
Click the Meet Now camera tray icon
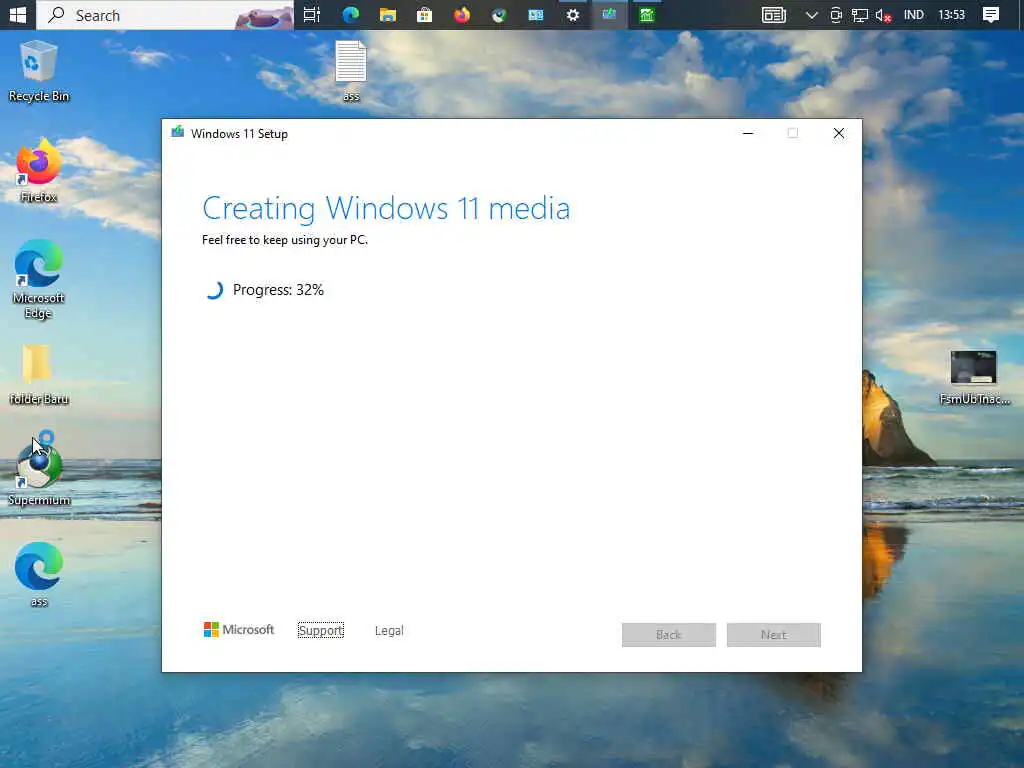click(x=835, y=14)
